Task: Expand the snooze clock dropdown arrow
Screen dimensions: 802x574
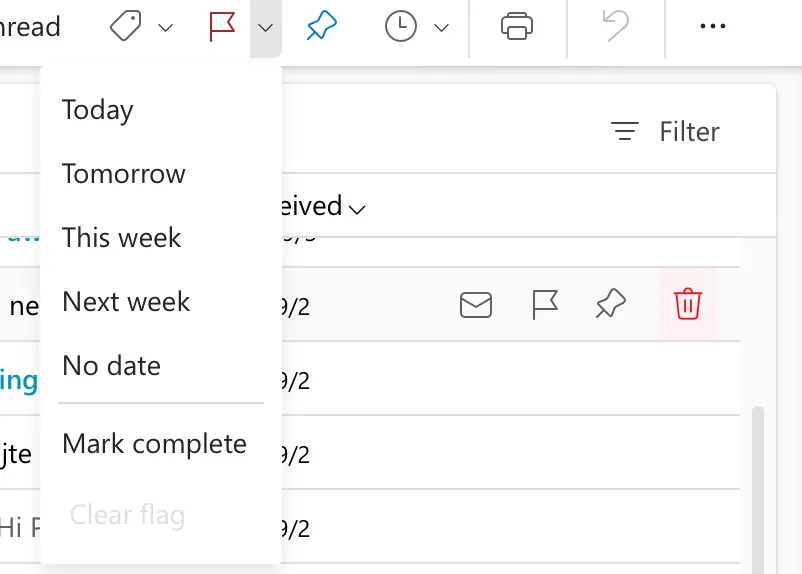Action: point(441,28)
